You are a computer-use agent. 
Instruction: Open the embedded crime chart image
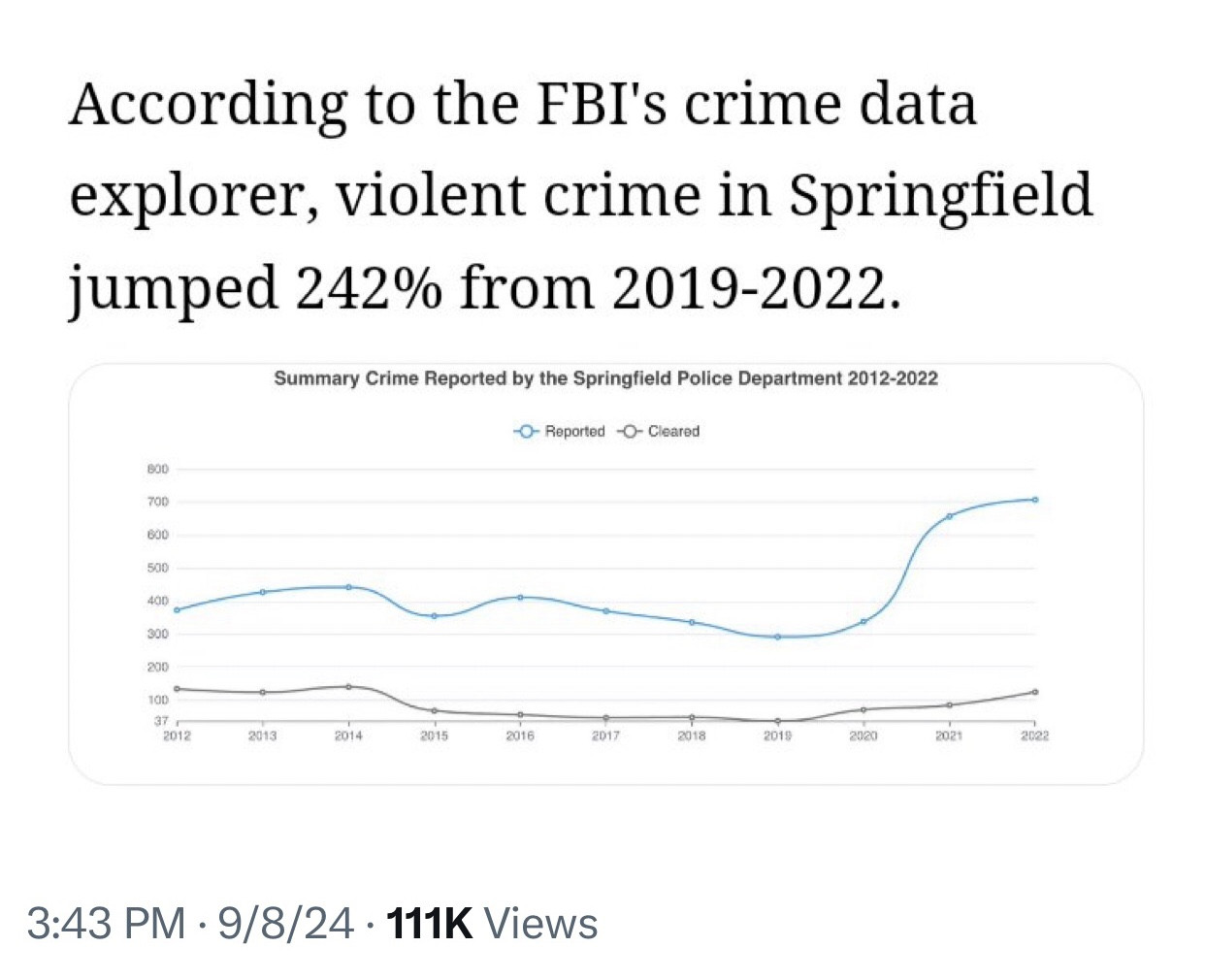pyautogui.click(x=605, y=573)
